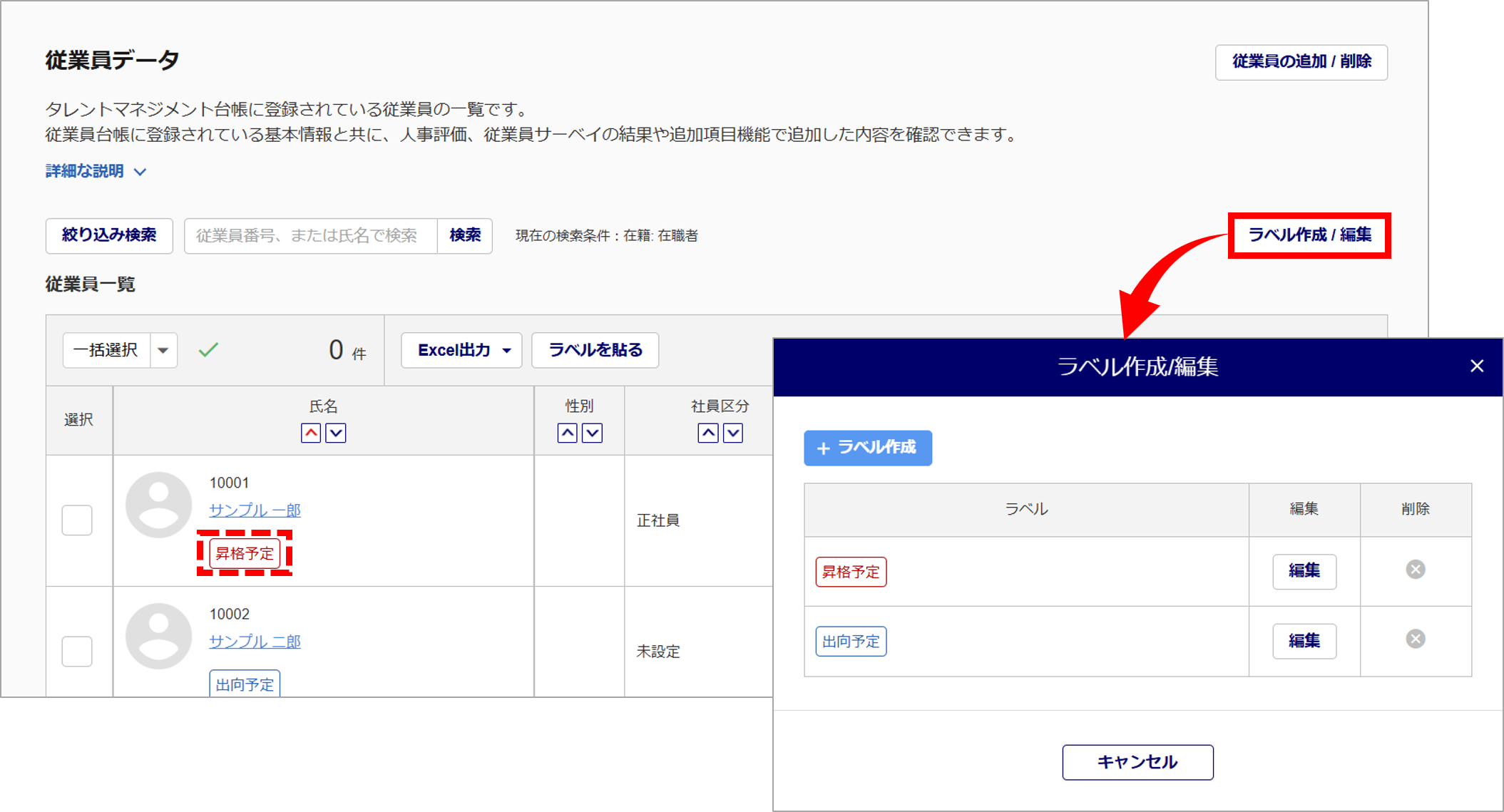Open the 一括選択 dropdown arrow

click(x=163, y=350)
